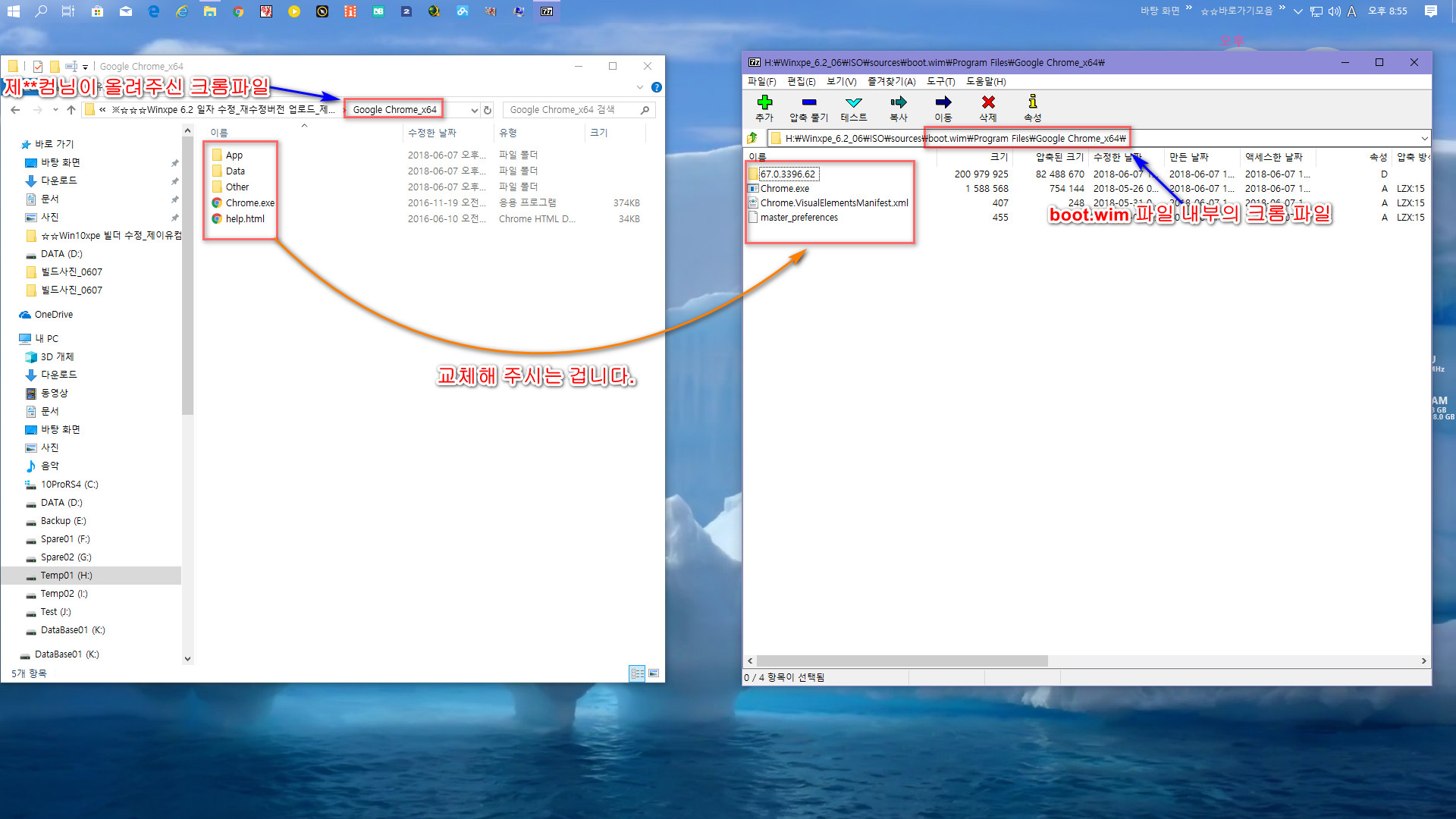This screenshot has height=819, width=1456.
Task: Sort Explorer files by 수정한 날짜 column
Action: [432, 132]
